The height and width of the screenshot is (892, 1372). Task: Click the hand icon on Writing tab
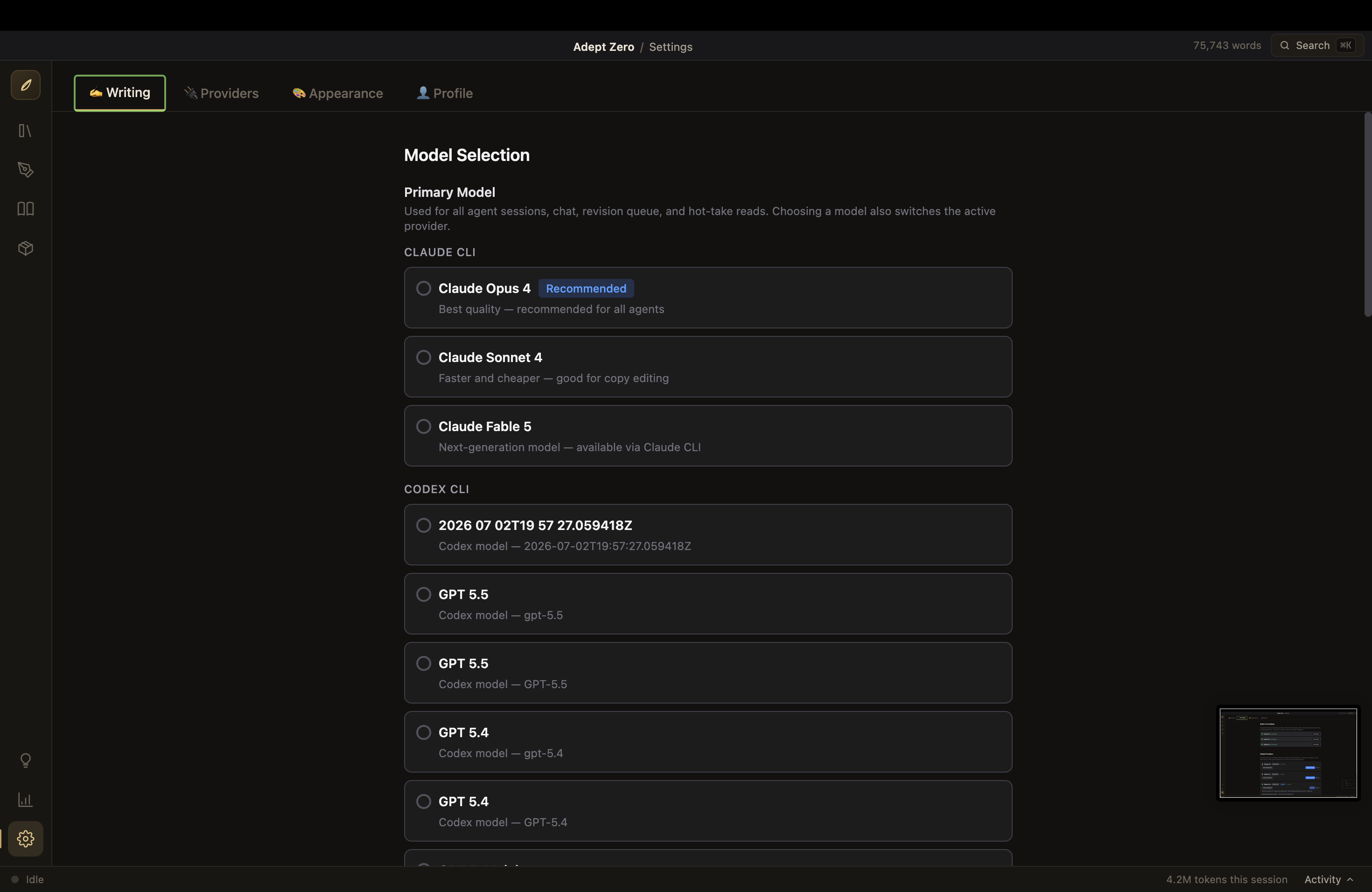[96, 93]
